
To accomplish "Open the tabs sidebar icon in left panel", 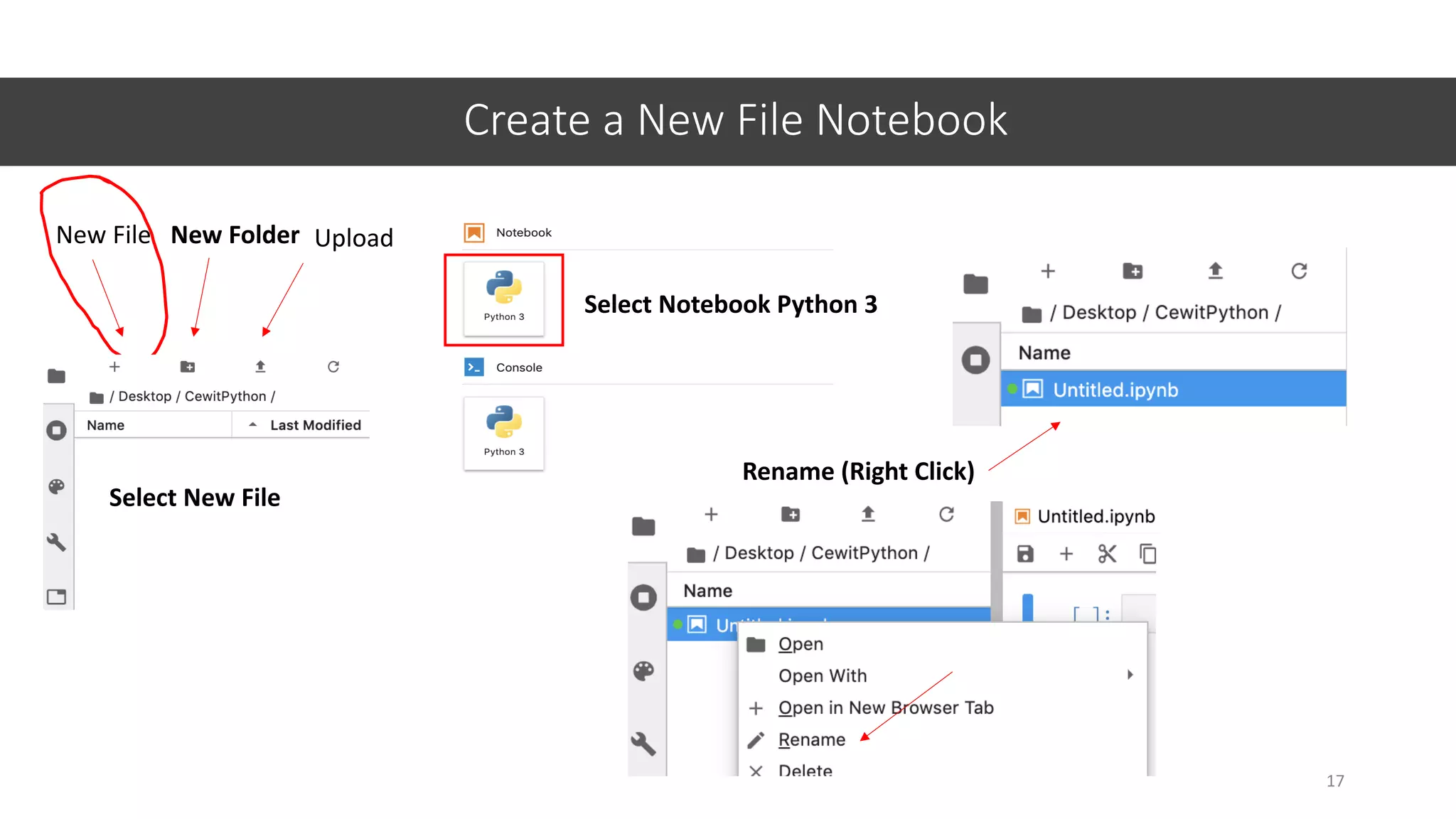I will (x=56, y=596).
